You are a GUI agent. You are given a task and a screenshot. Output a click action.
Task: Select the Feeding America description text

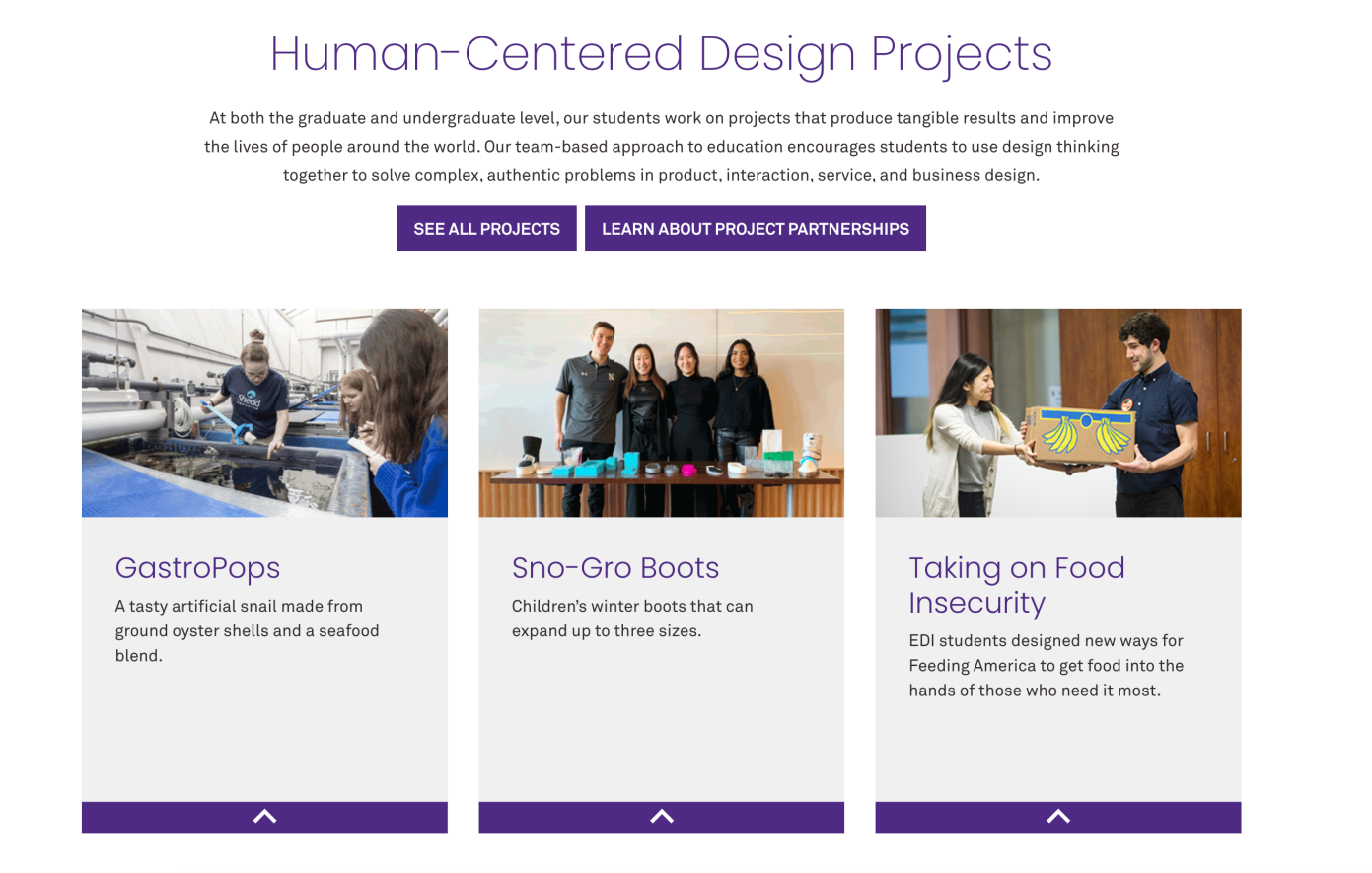[x=1047, y=666]
